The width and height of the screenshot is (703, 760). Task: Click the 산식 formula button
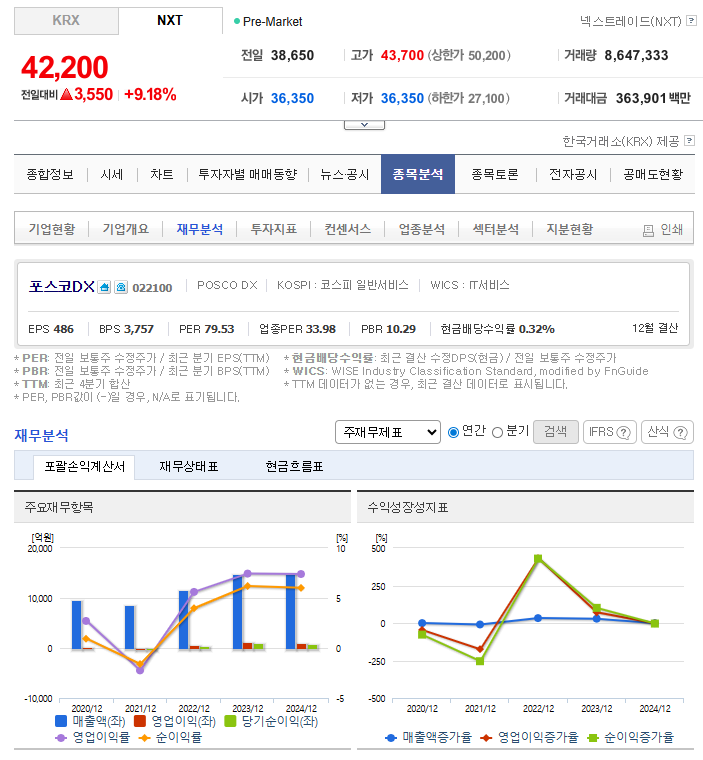pos(667,432)
